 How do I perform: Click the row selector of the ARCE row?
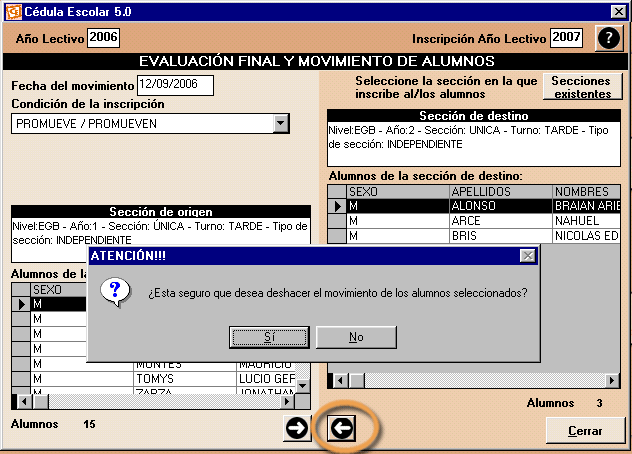click(337, 221)
